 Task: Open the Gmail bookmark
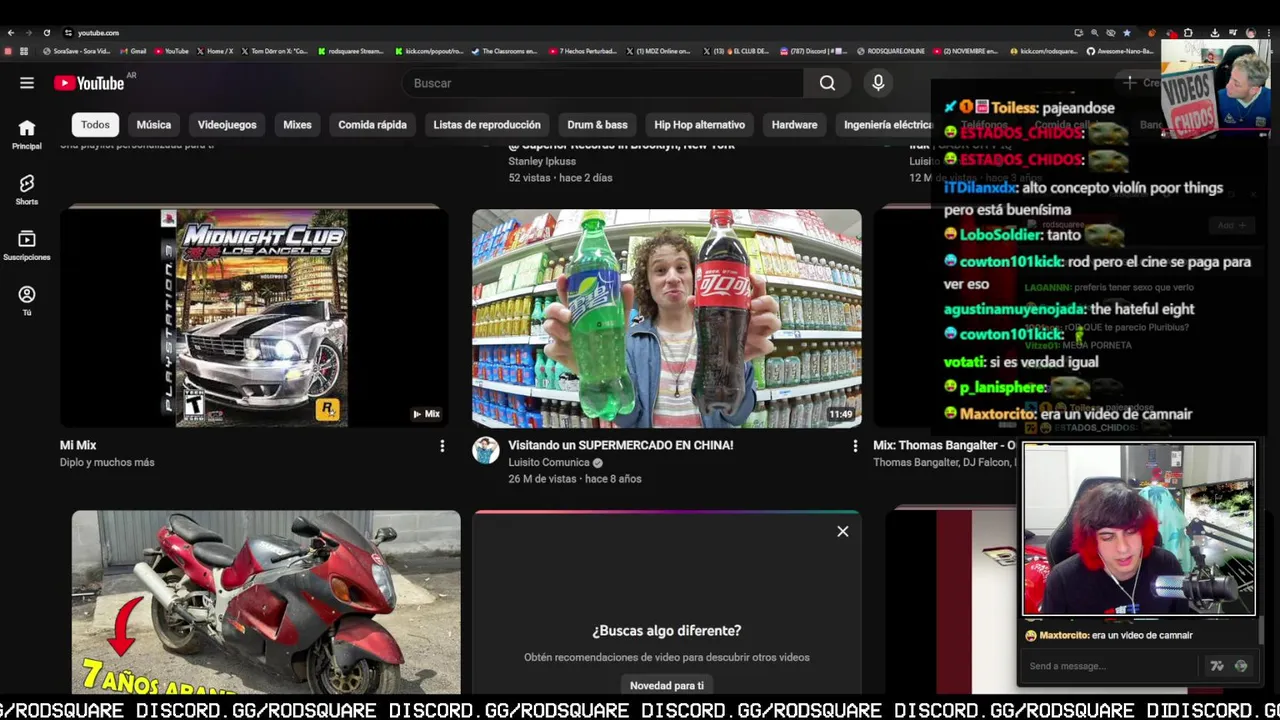(133, 51)
